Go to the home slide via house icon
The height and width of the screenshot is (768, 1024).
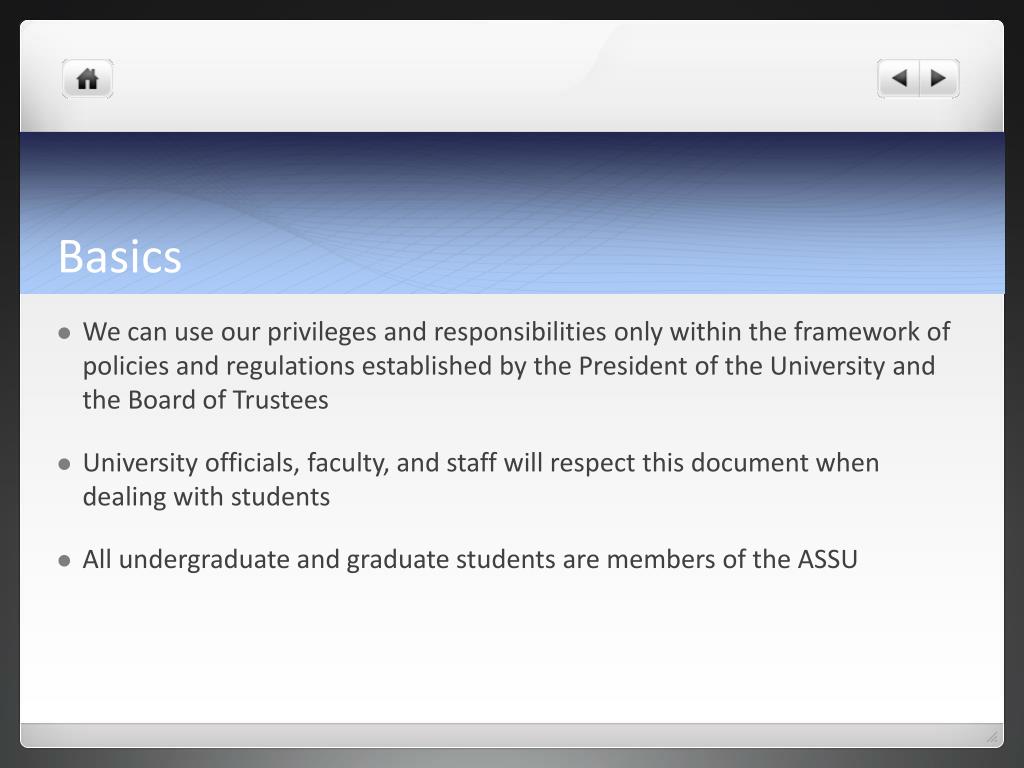(88, 79)
